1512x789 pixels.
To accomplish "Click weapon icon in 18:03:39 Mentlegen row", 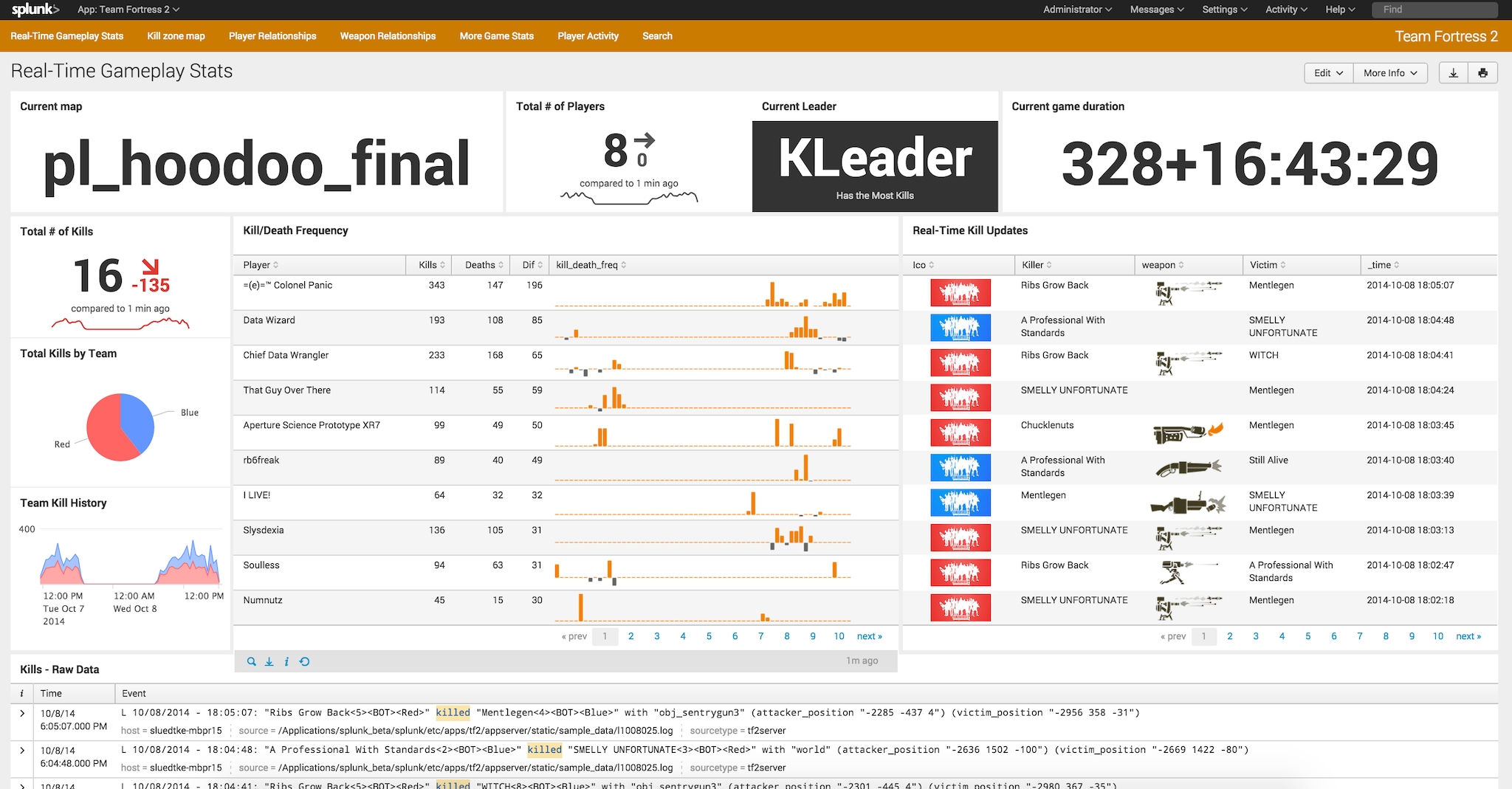I will (1187, 503).
